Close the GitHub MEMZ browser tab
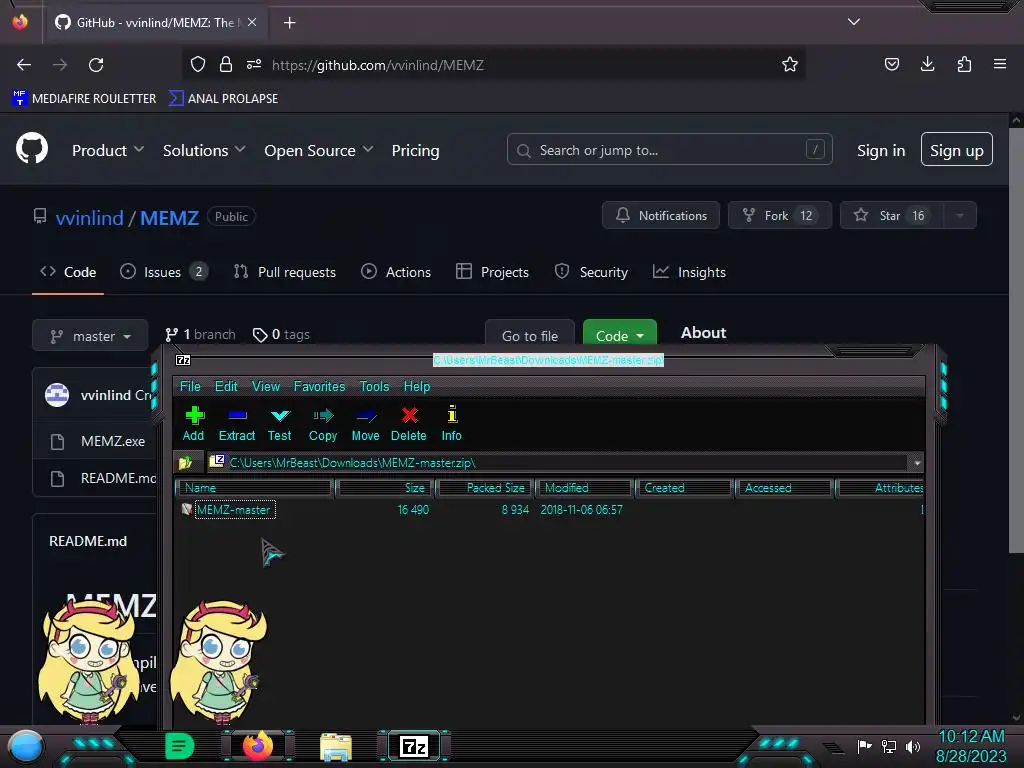Screen dimensions: 1024x768 point(252,22)
